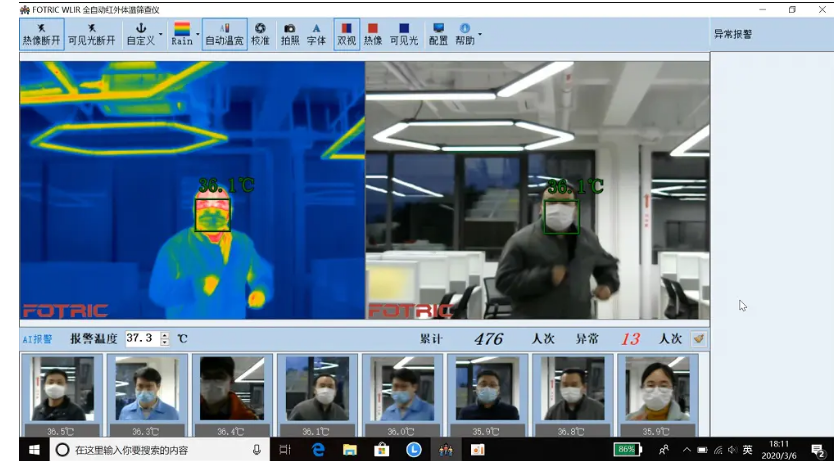Image resolution: width=834 pixels, height=461 pixels.
Task: Open Microsoft Edge from the taskbar
Action: tap(318, 450)
